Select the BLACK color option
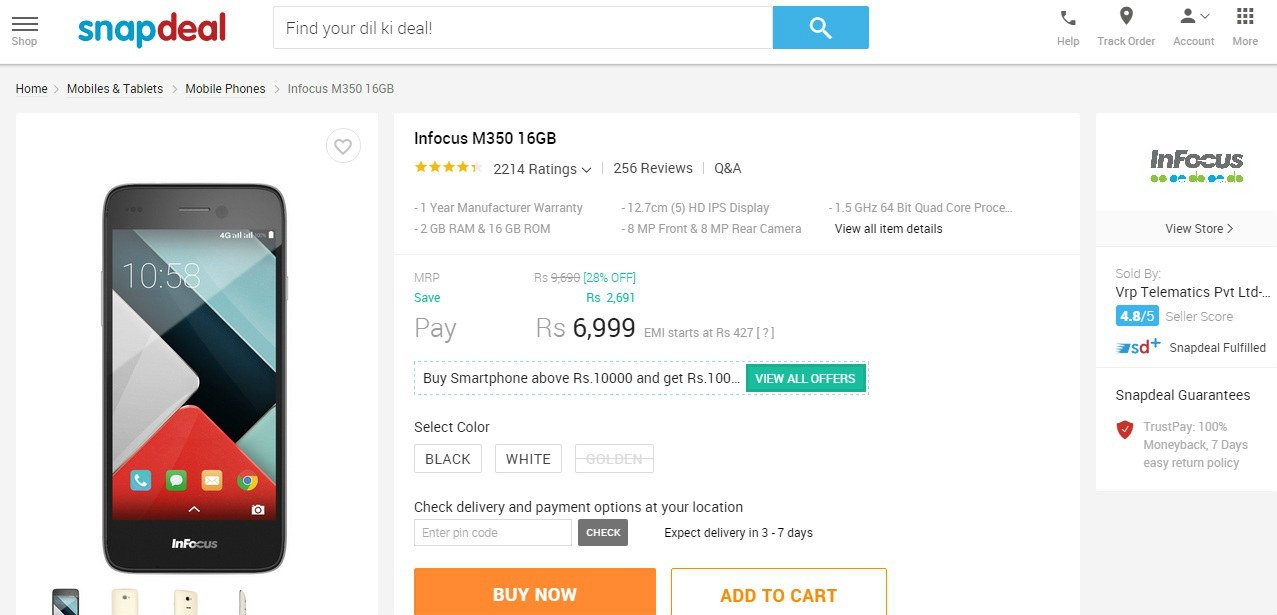The height and width of the screenshot is (615, 1277). (x=448, y=459)
